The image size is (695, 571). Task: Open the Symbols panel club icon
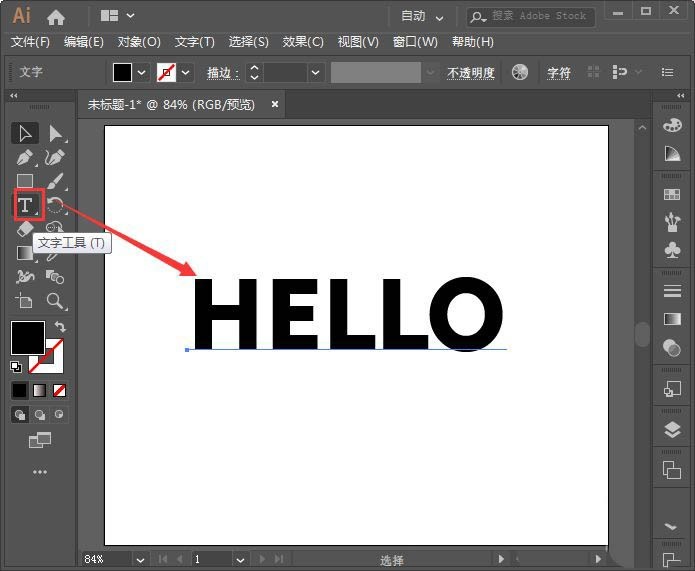point(672,250)
